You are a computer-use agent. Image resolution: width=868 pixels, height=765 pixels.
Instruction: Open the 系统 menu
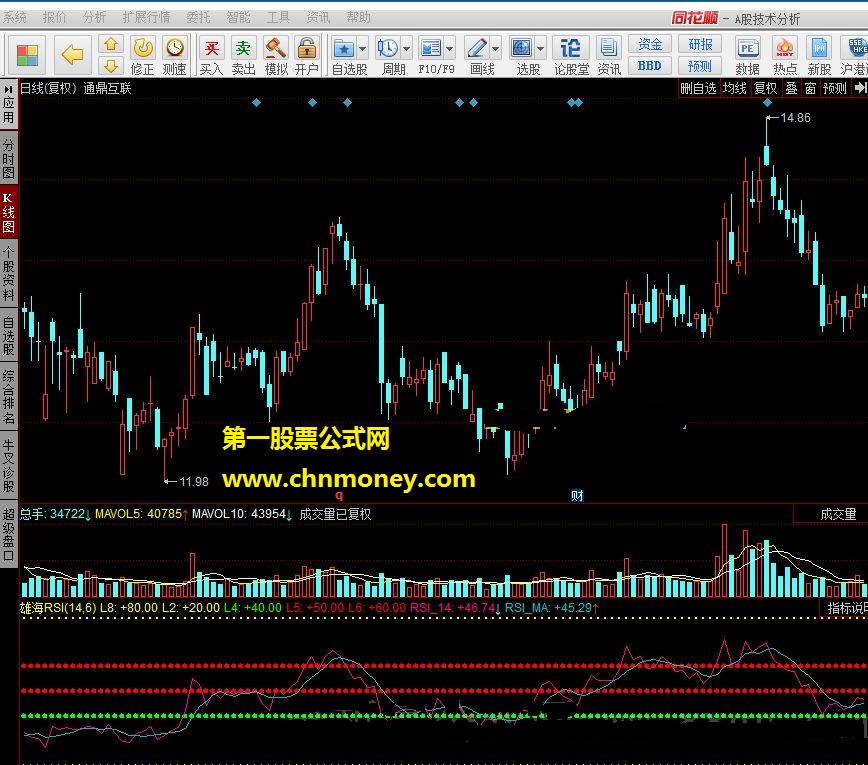15,17
